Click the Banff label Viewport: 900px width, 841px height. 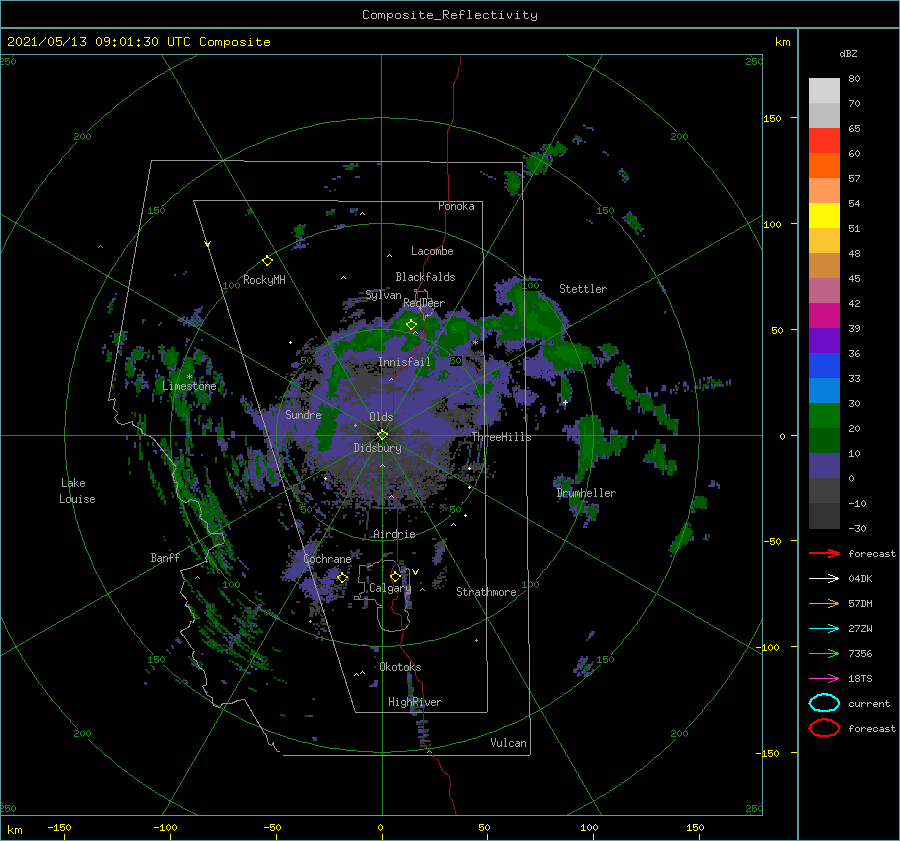[165, 557]
